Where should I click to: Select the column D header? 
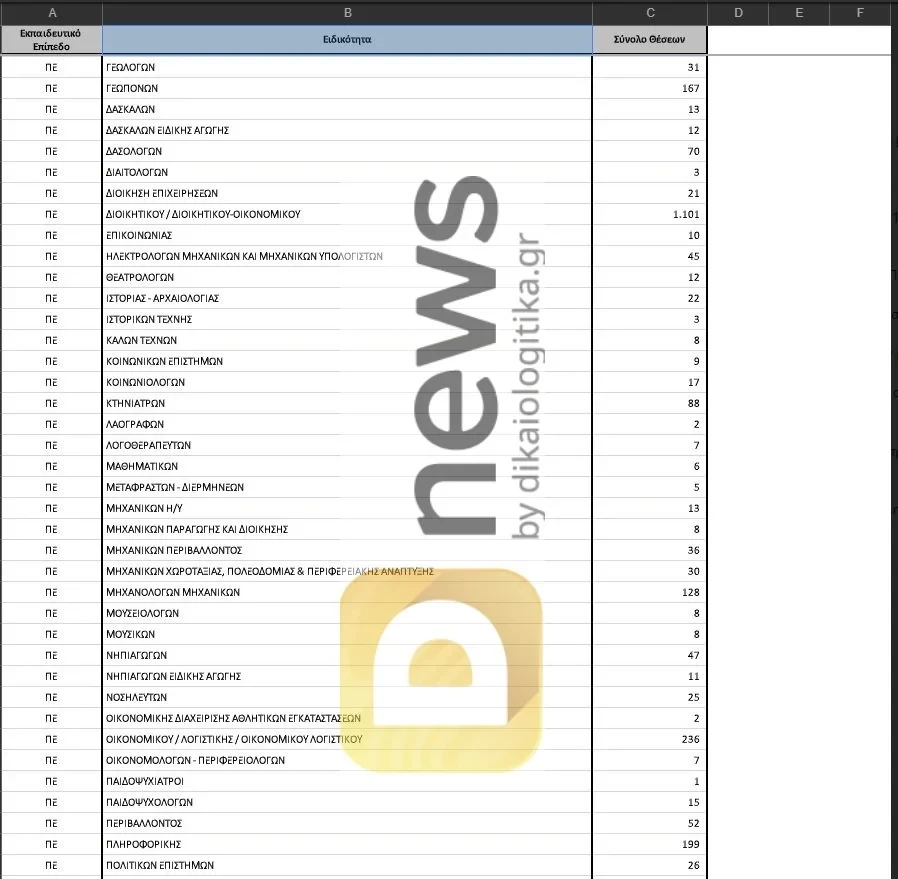pyautogui.click(x=738, y=13)
